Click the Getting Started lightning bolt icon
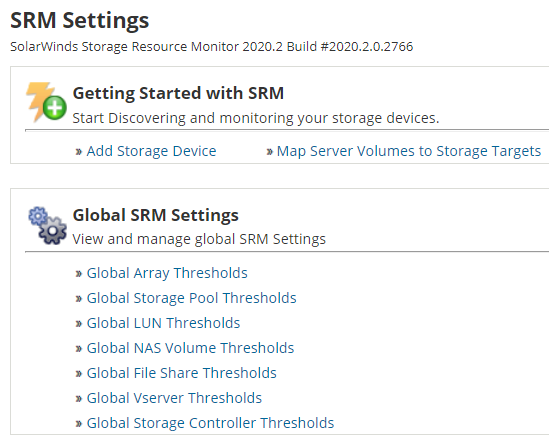 pyautogui.click(x=46, y=102)
